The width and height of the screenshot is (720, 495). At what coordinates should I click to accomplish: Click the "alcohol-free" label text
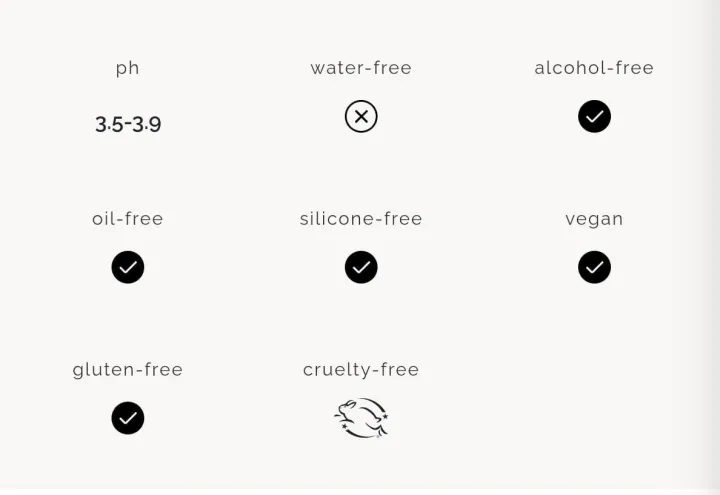594,68
